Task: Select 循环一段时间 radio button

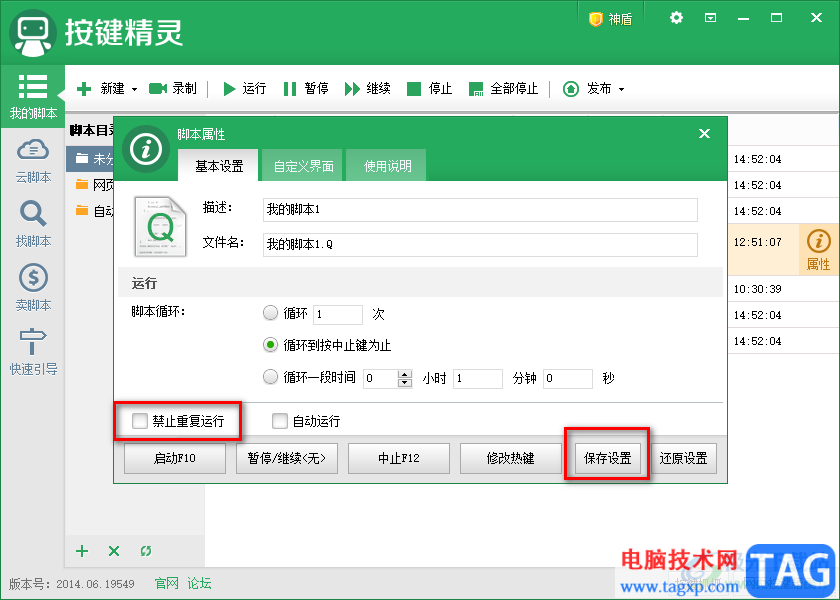Action: tap(271, 377)
